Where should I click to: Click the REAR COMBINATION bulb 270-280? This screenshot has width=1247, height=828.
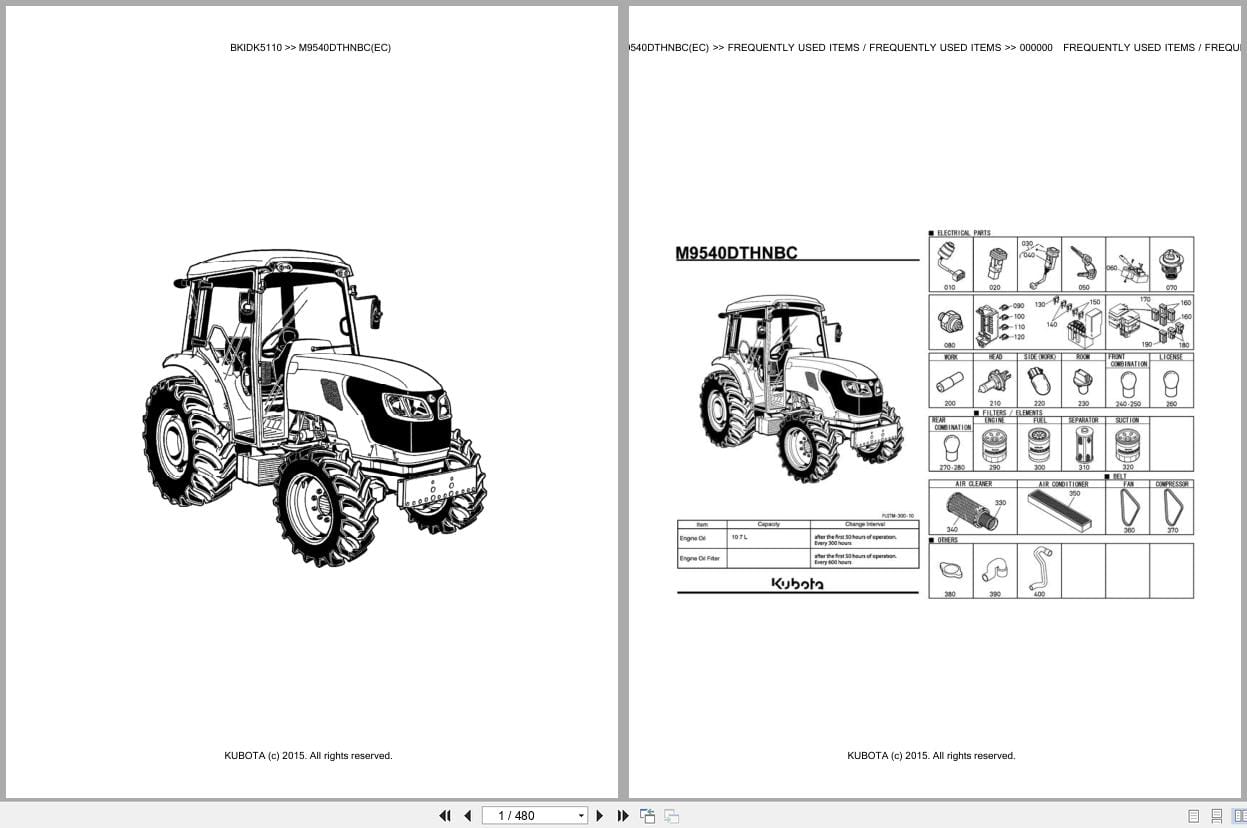coord(951,447)
